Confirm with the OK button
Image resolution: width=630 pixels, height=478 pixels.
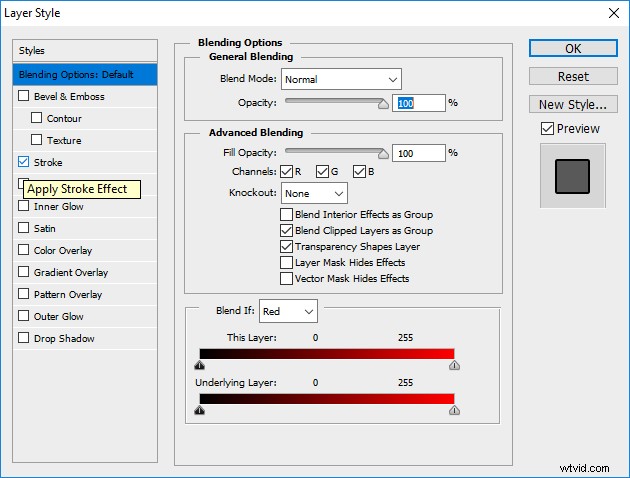click(x=573, y=48)
